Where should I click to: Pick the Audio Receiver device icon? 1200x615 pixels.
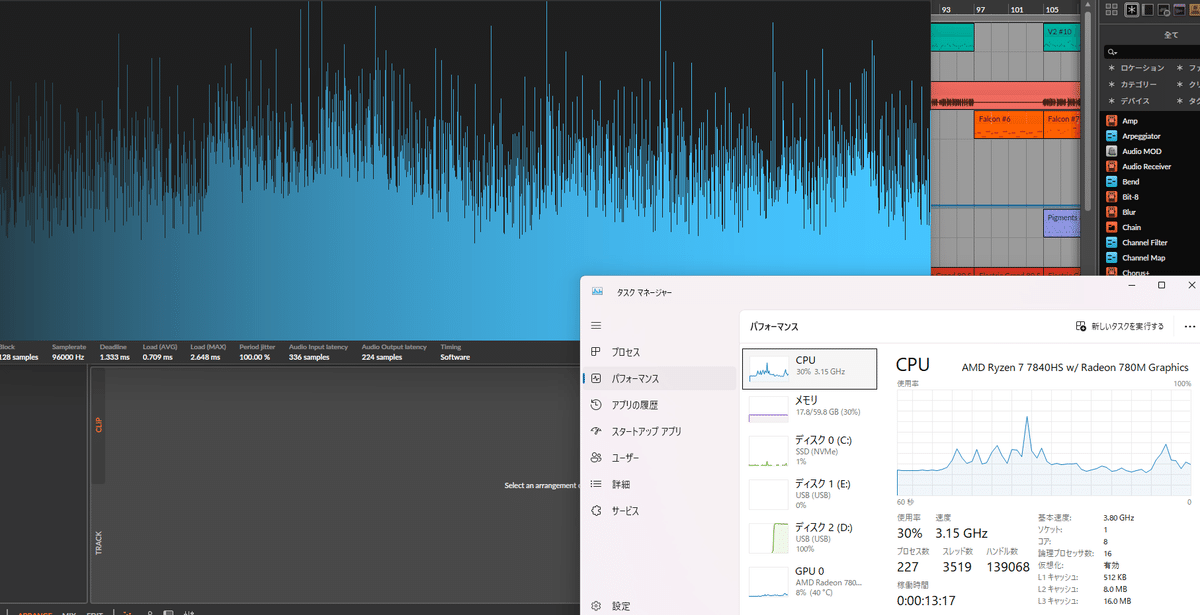[1111, 166]
